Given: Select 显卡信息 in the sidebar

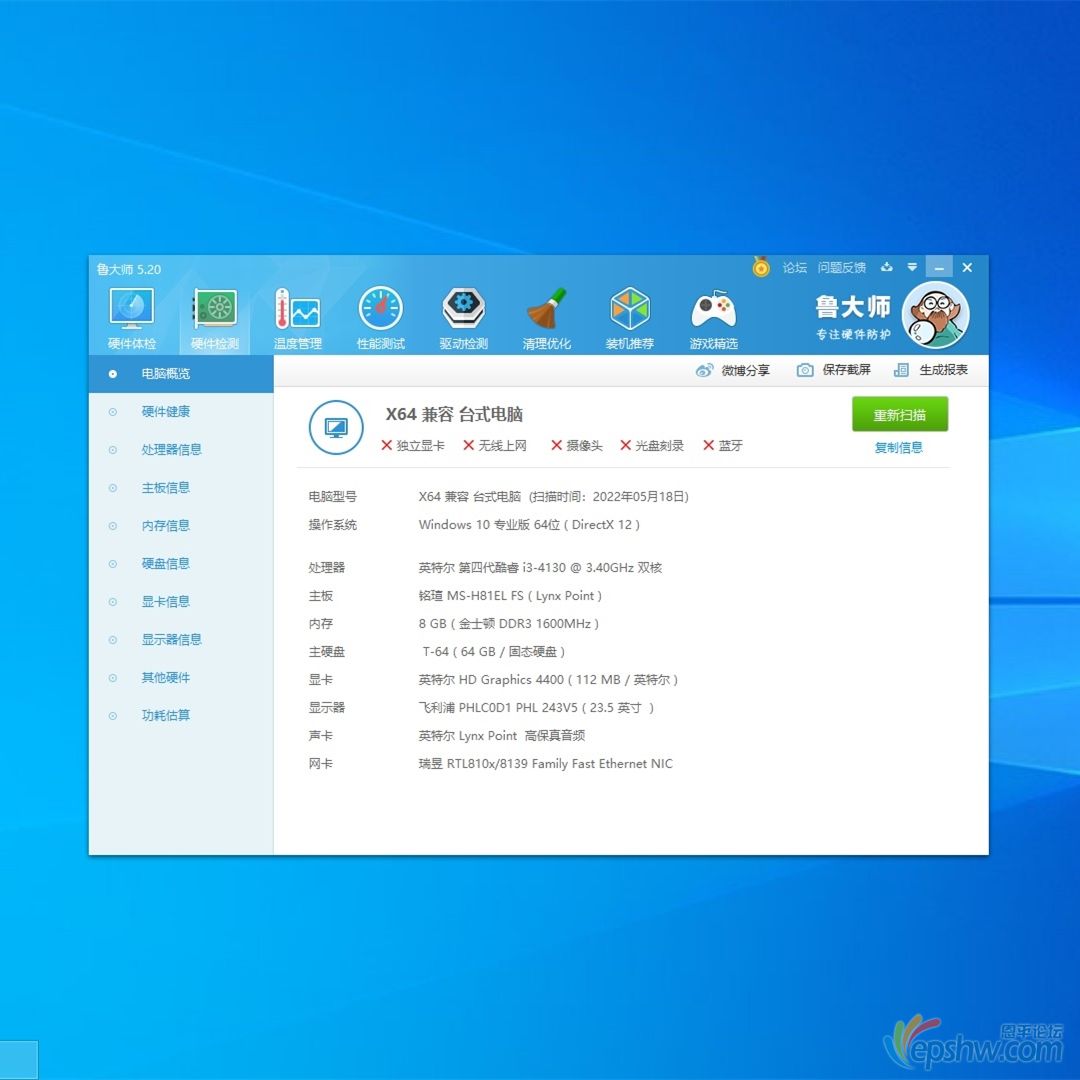Looking at the screenshot, I should click(x=181, y=601).
